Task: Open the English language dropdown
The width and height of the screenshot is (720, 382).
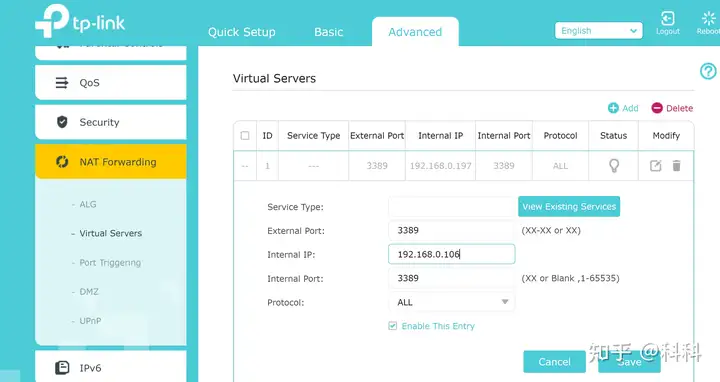Action: pos(598,31)
